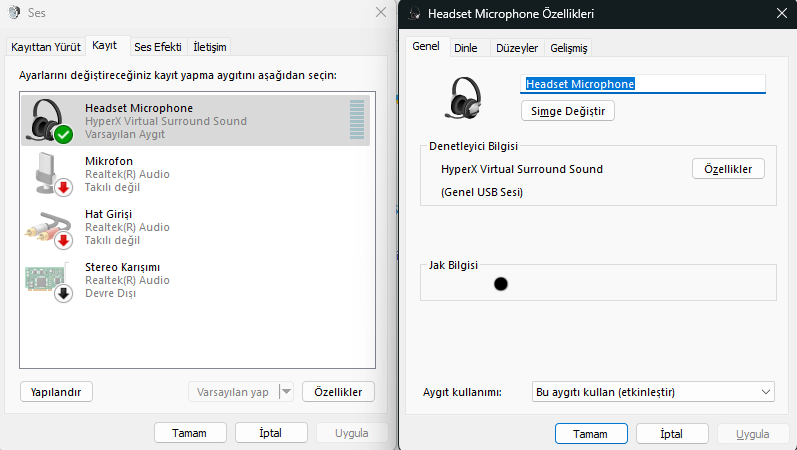797x450 pixels.
Task: Click the Yapılandır button
Action: pyautogui.click(x=56, y=392)
